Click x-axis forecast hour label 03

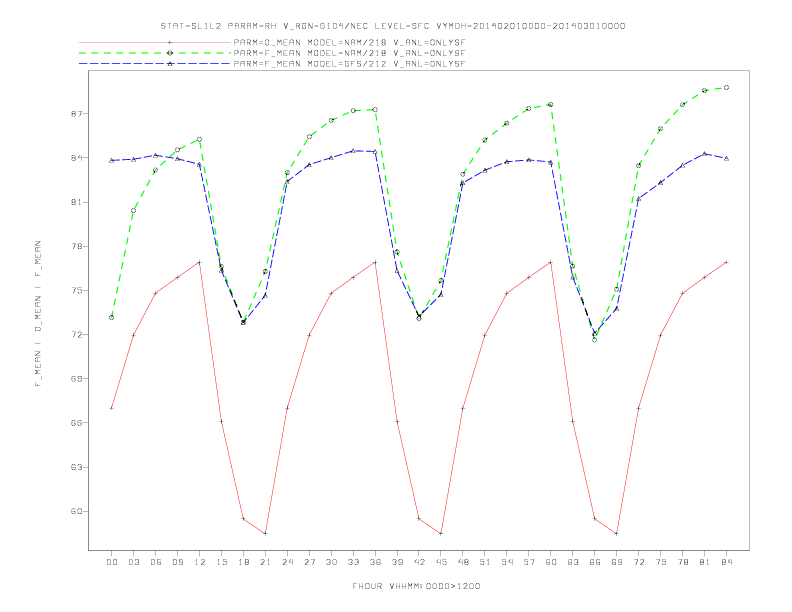click(134, 562)
